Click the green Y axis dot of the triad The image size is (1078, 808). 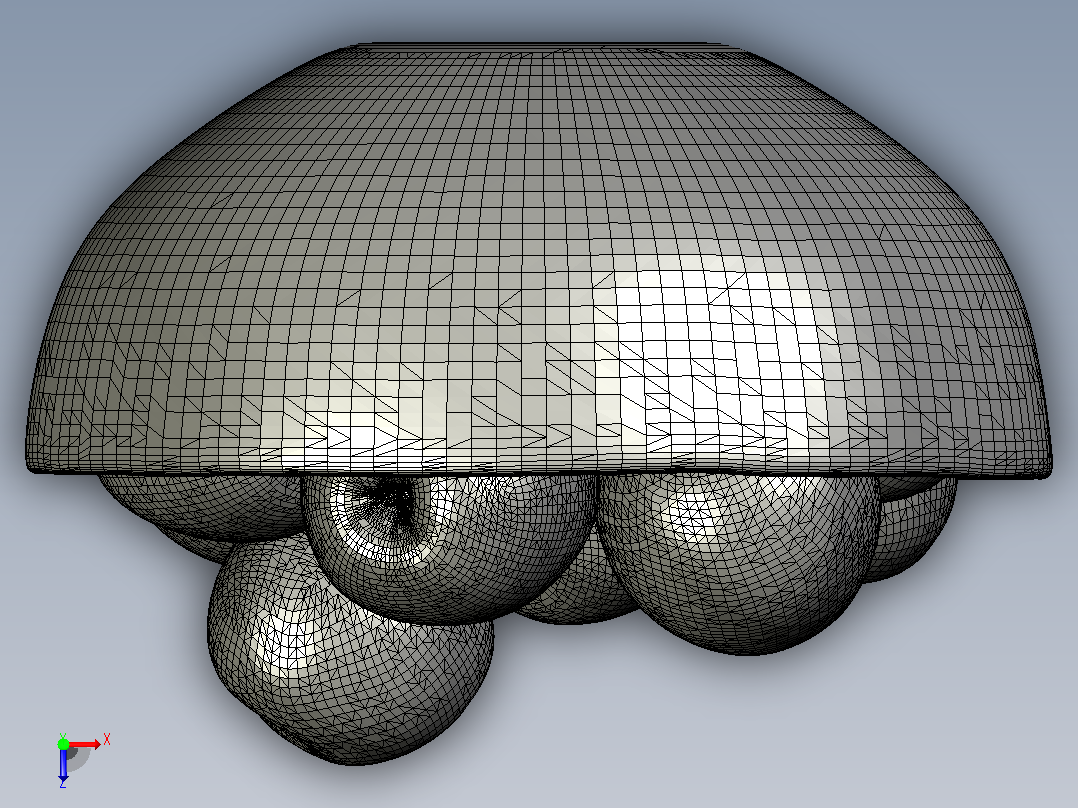click(x=63, y=744)
